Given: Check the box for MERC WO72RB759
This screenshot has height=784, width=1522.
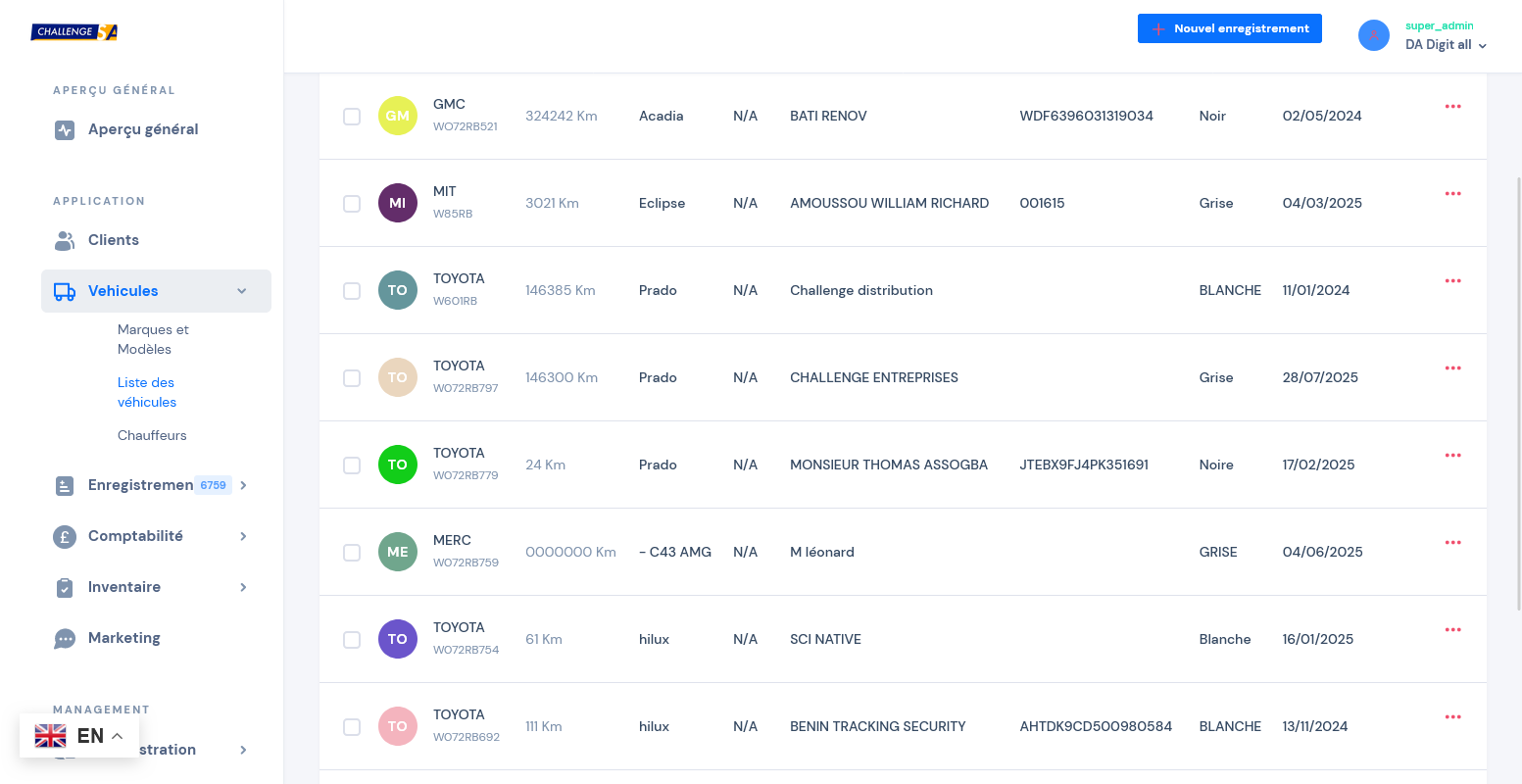Looking at the screenshot, I should (352, 553).
